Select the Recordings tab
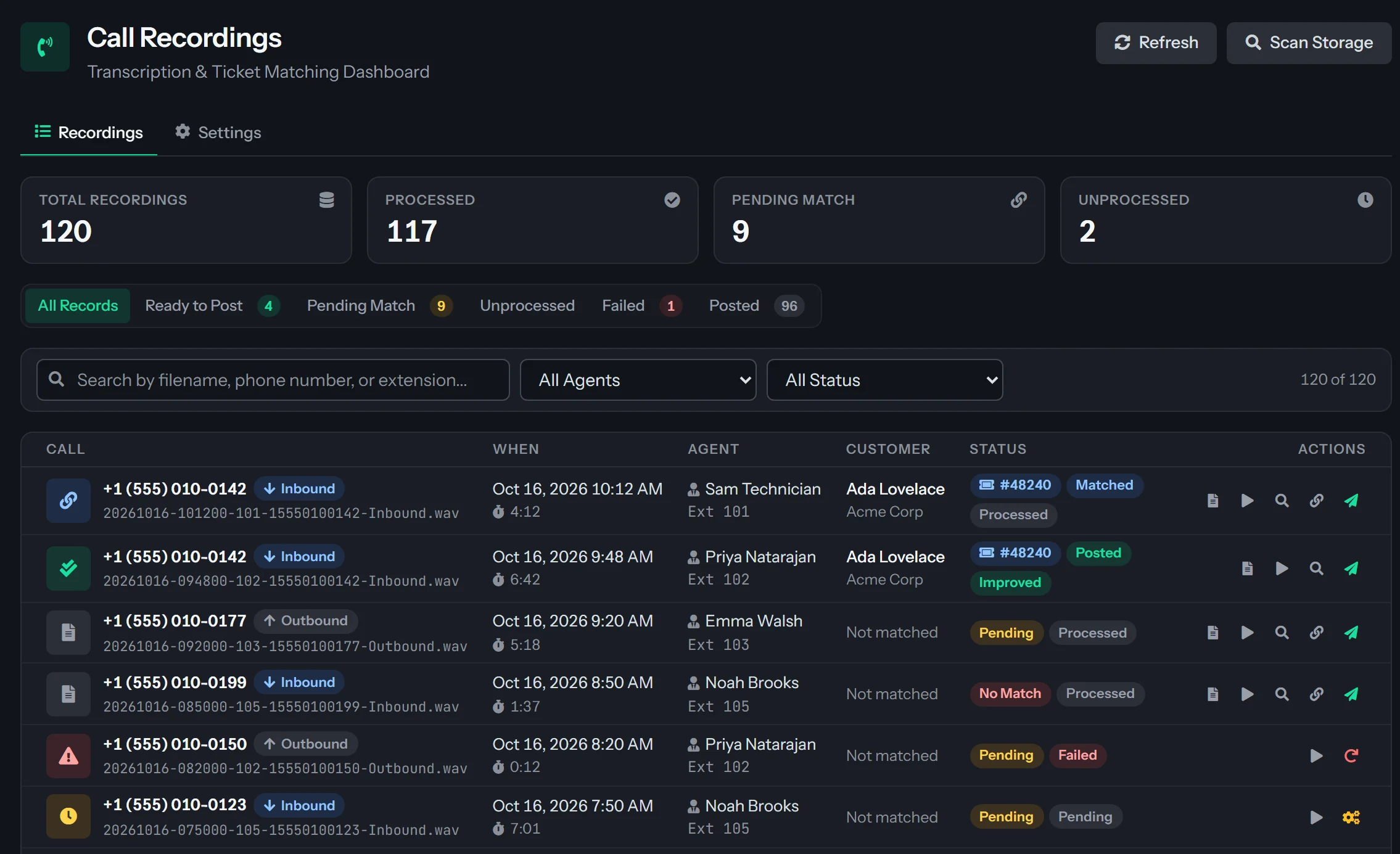The image size is (1400, 854). tap(89, 133)
